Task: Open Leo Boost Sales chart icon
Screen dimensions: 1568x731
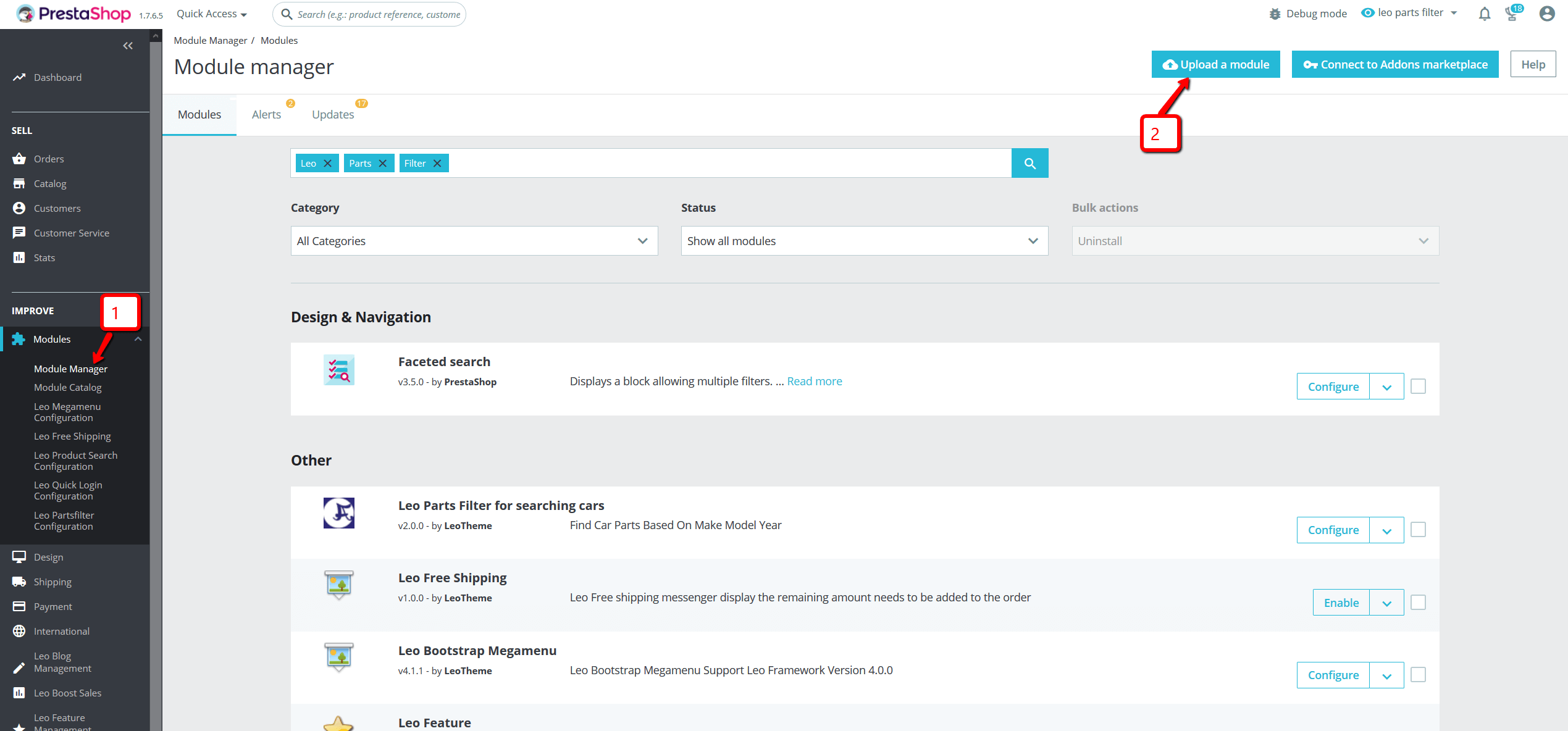Action: click(x=19, y=693)
